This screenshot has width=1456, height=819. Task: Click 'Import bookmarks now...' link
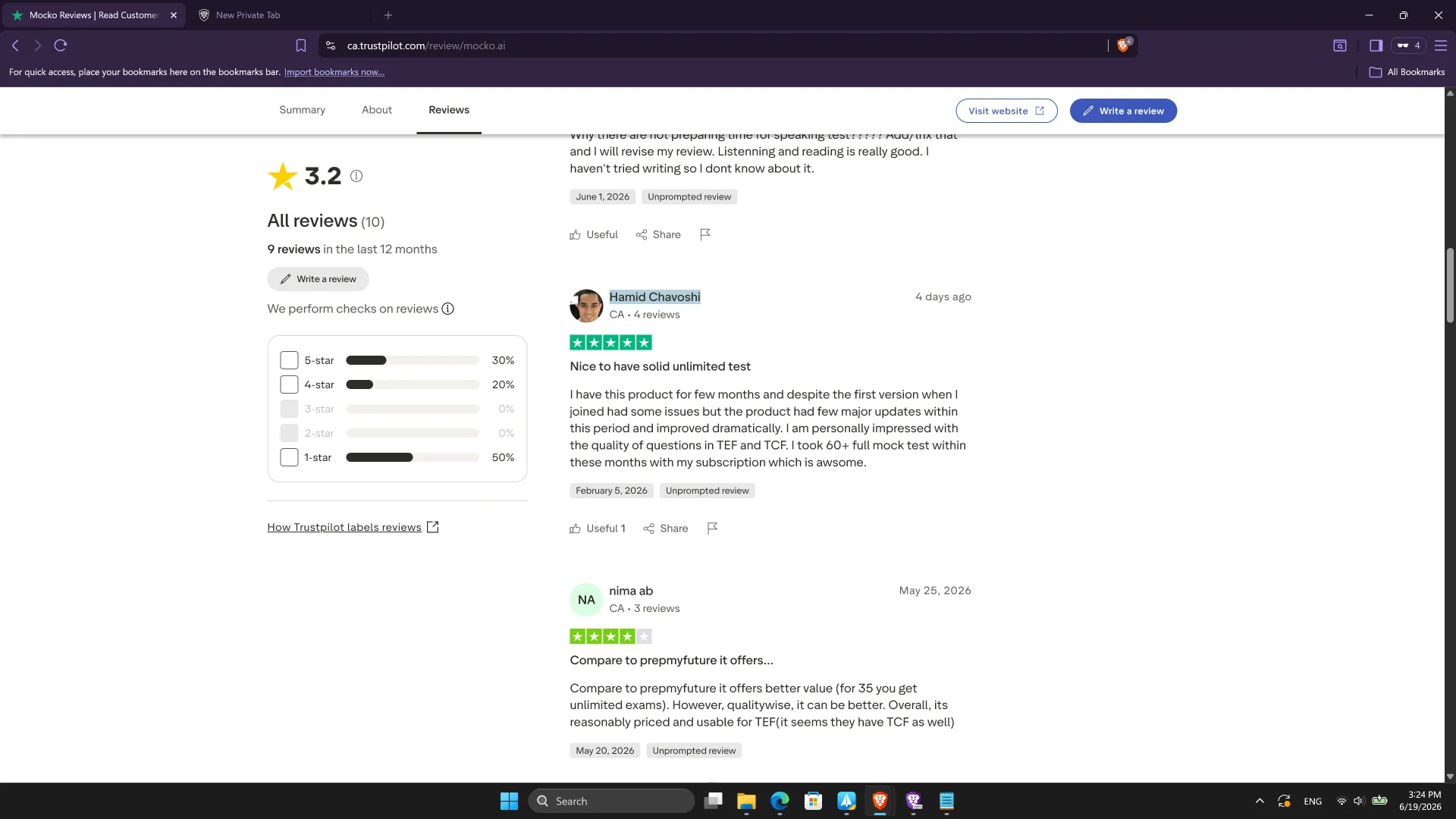pyautogui.click(x=334, y=72)
